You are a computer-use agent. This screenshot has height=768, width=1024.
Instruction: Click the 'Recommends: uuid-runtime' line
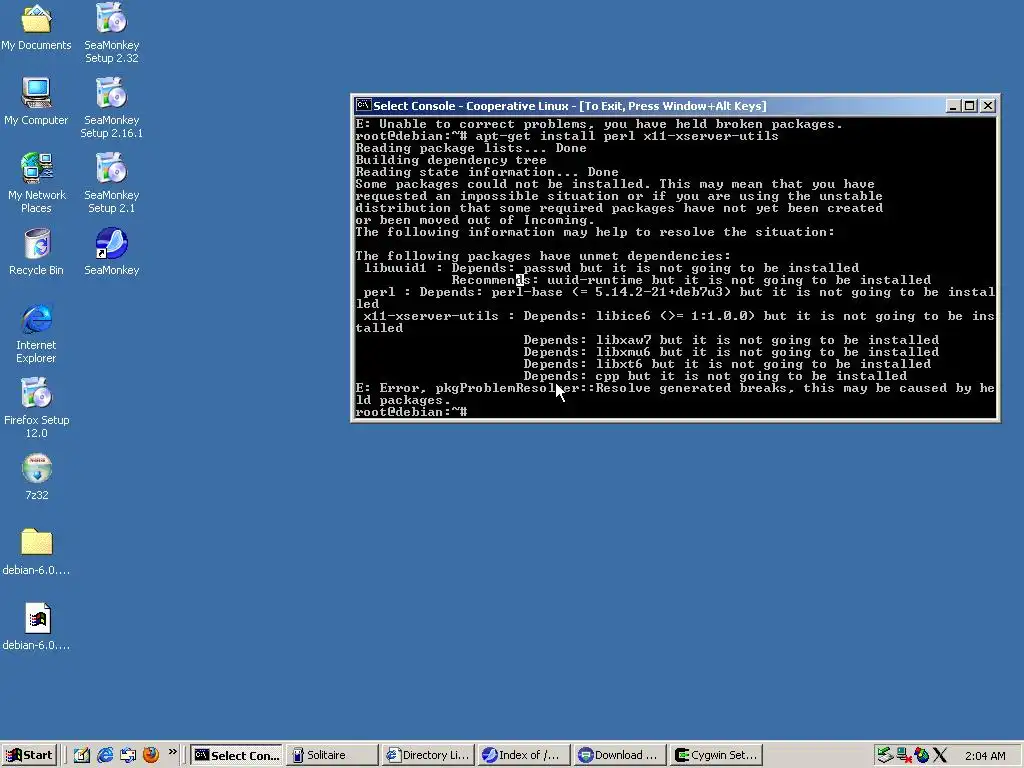[691, 280]
